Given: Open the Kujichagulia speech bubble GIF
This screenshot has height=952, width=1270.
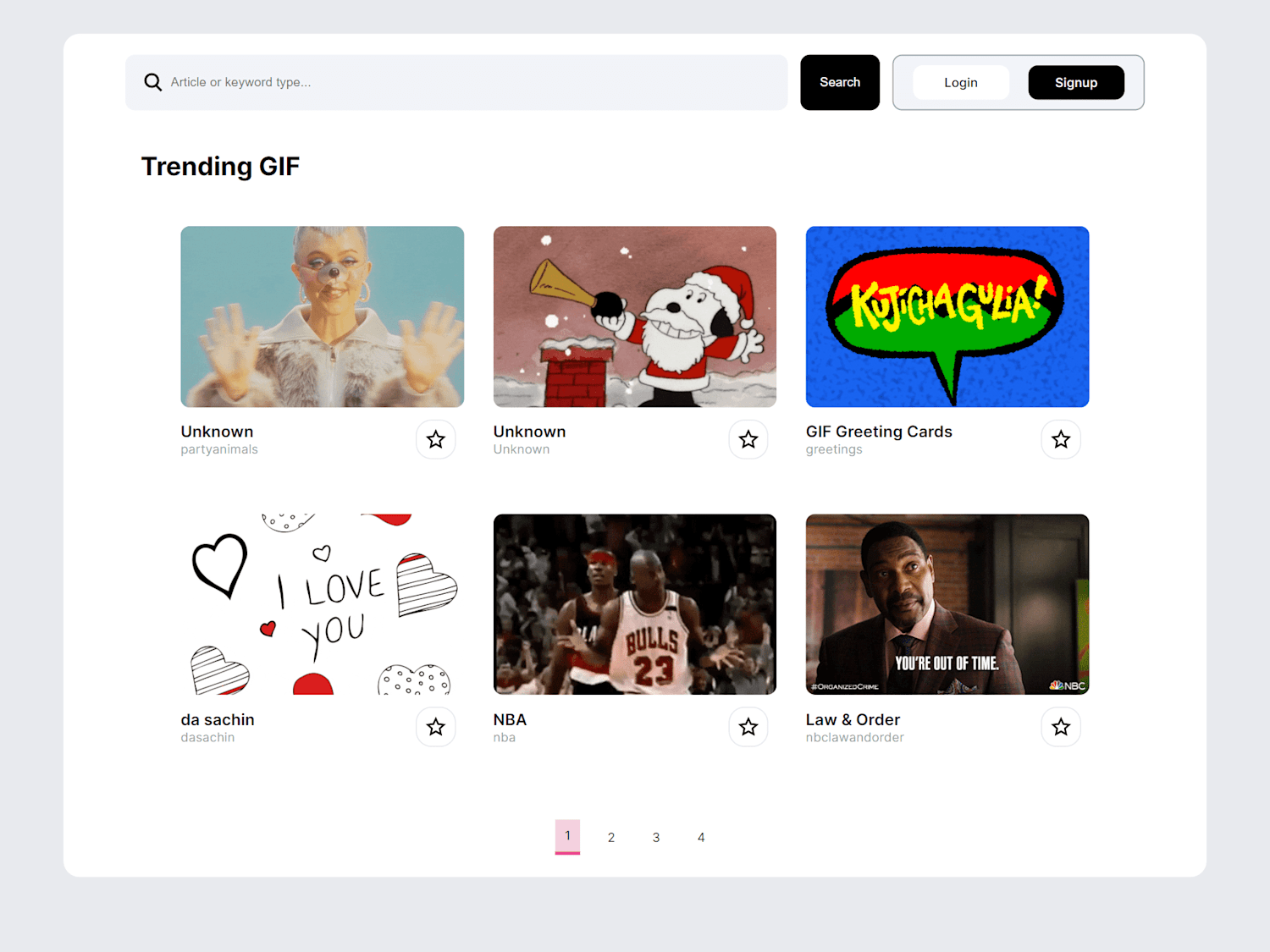Looking at the screenshot, I should point(947,316).
